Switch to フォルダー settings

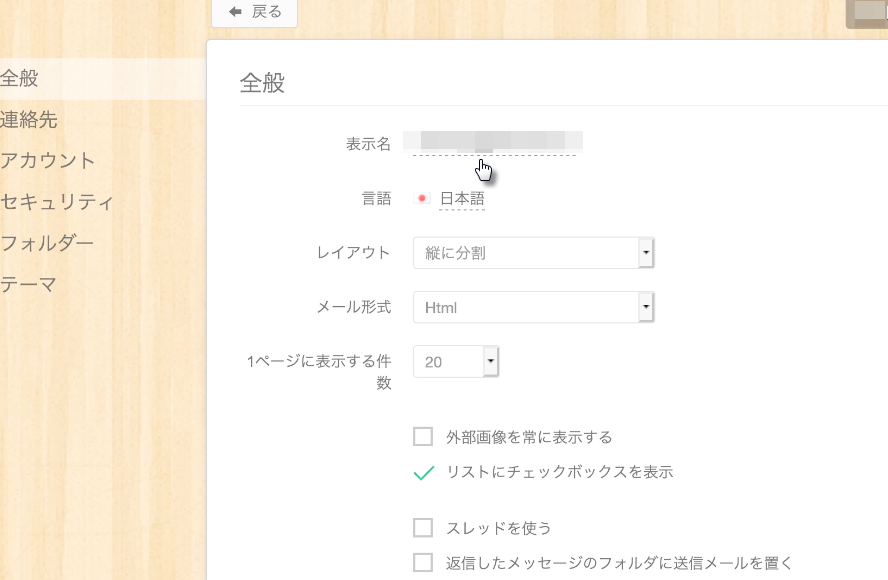[x=47, y=243]
